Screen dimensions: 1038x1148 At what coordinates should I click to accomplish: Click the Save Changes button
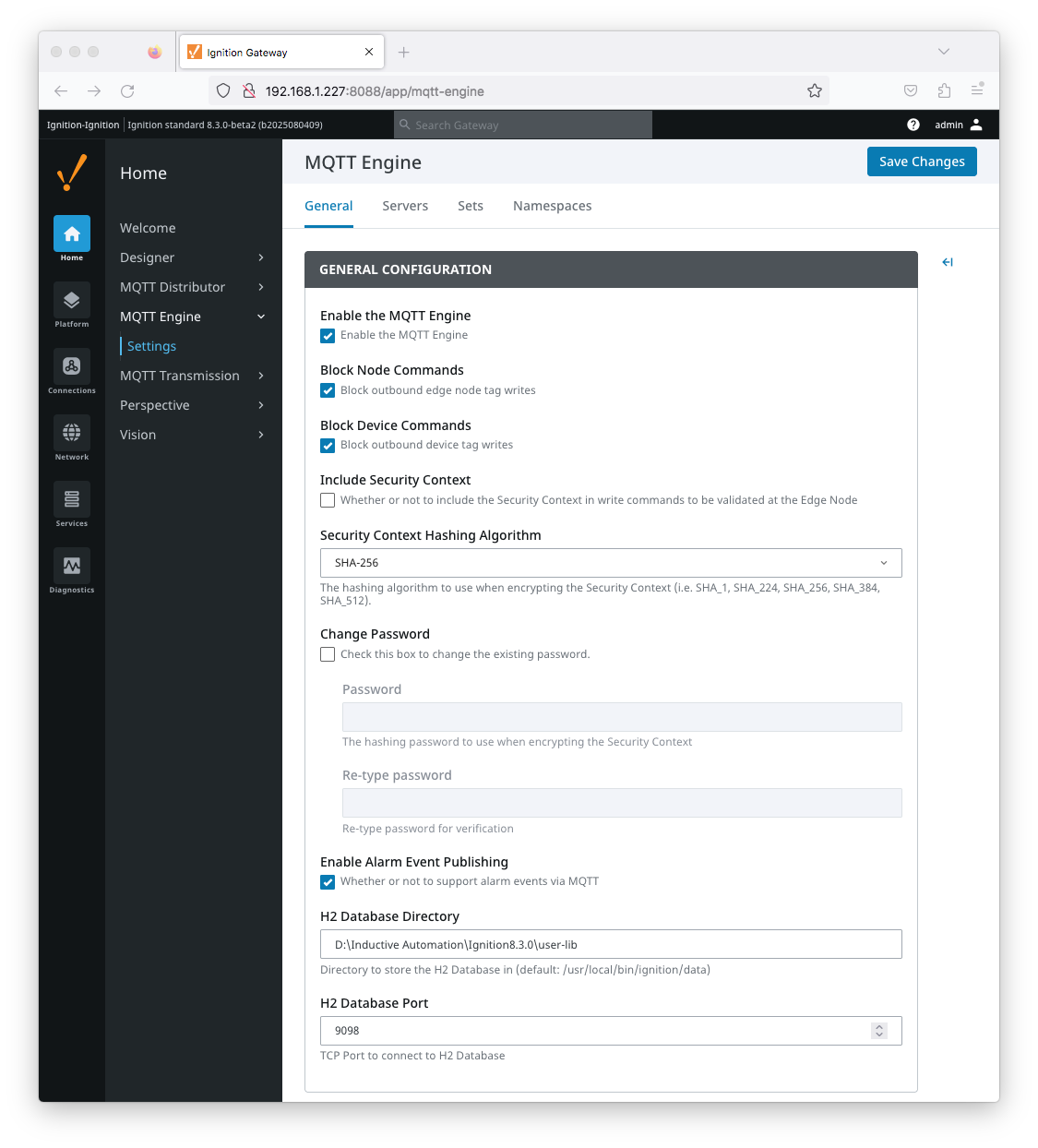pos(922,161)
